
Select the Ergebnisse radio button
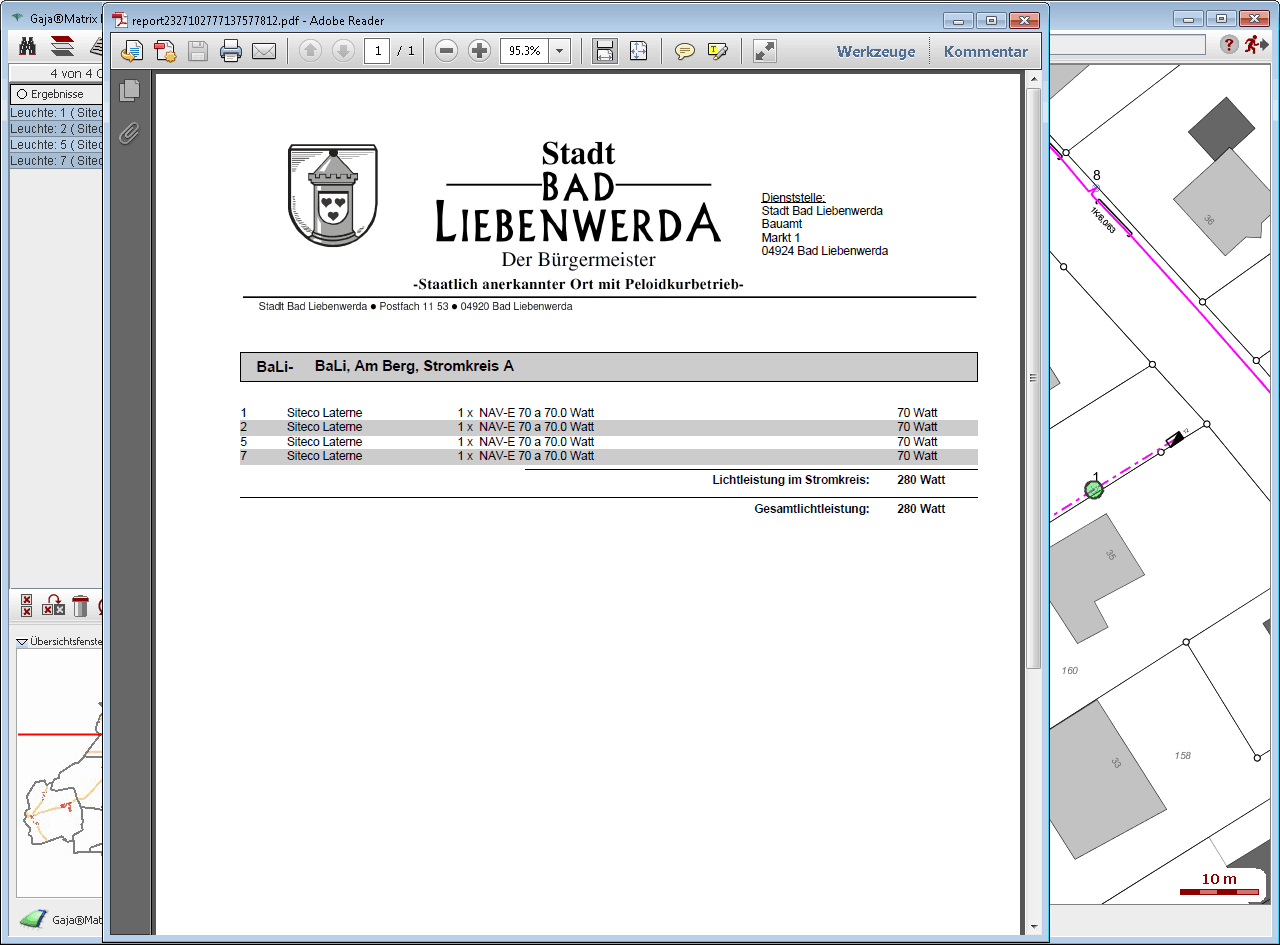pyautogui.click(x=21, y=94)
